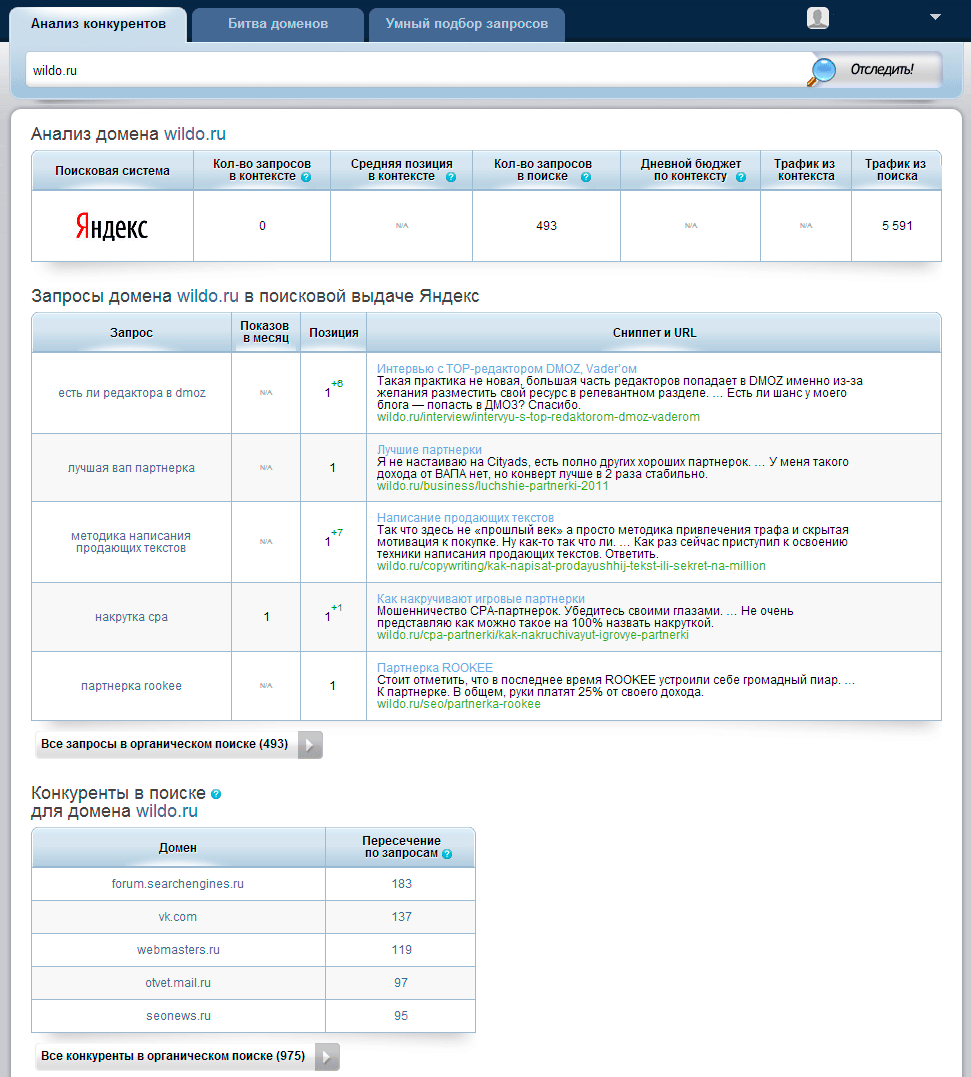Open competitor vk.com
Image resolution: width=971 pixels, height=1077 pixels.
178,917
